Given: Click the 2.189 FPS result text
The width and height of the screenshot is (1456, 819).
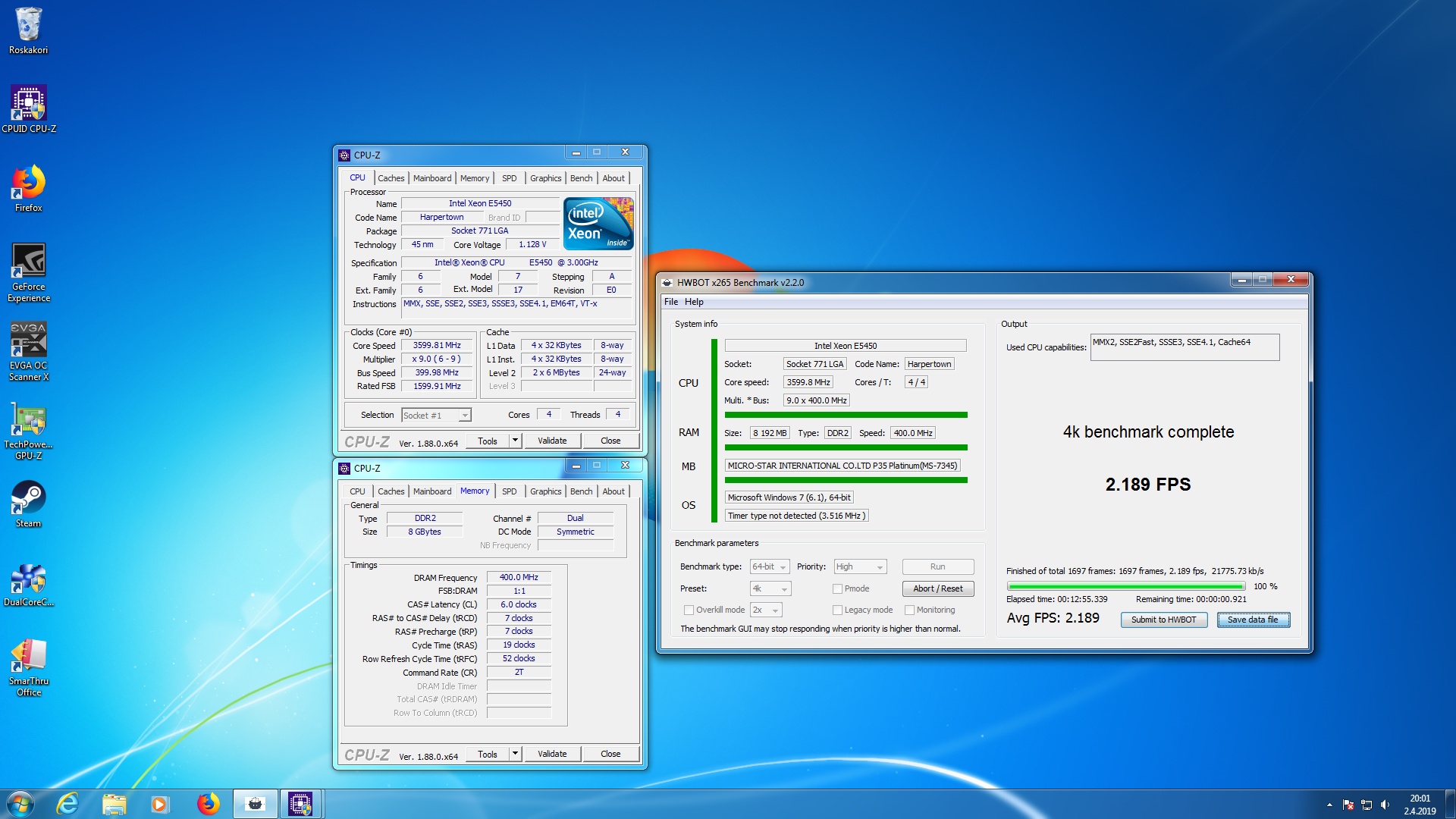Looking at the screenshot, I should click(x=1148, y=485).
